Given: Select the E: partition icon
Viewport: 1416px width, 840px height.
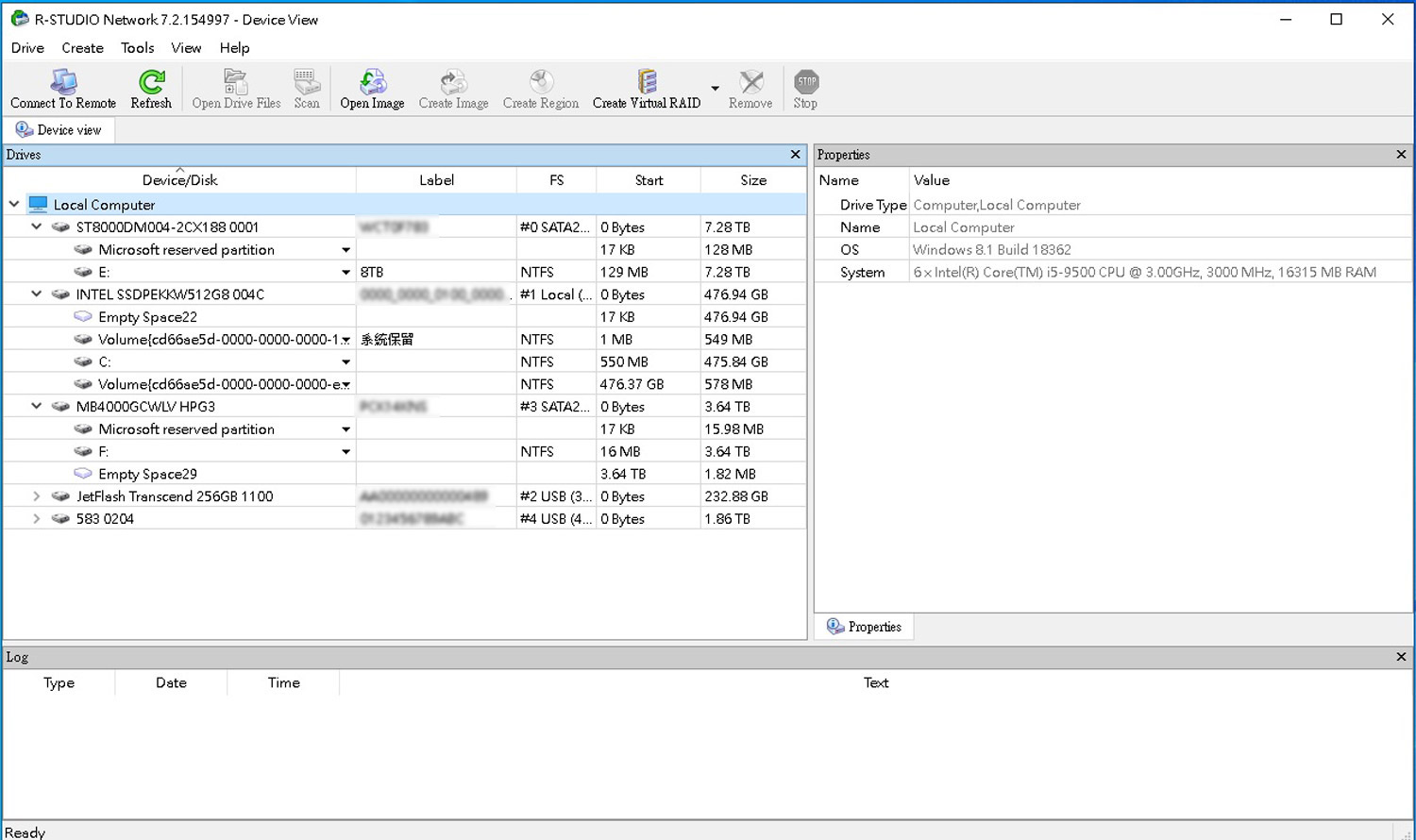Looking at the screenshot, I should pos(83,272).
